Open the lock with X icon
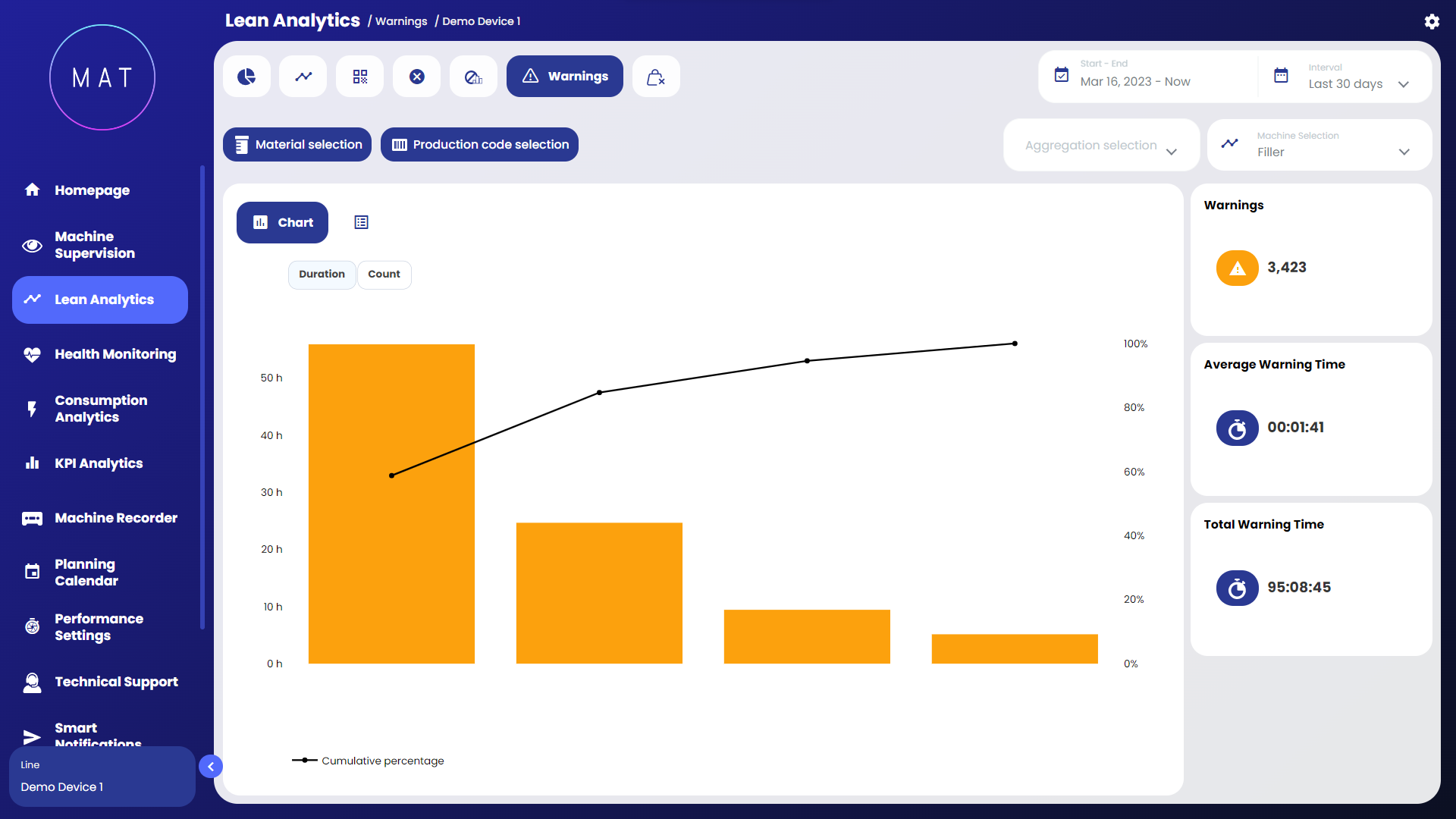Viewport: 1456px width, 819px height. pyautogui.click(x=656, y=77)
